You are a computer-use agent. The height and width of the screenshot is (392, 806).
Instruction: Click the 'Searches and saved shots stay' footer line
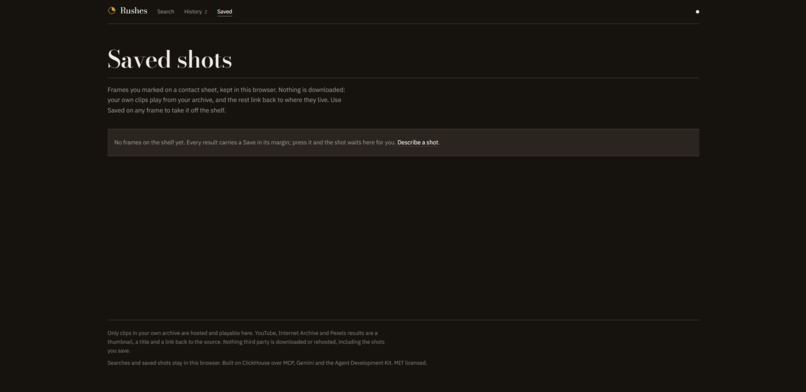267,363
